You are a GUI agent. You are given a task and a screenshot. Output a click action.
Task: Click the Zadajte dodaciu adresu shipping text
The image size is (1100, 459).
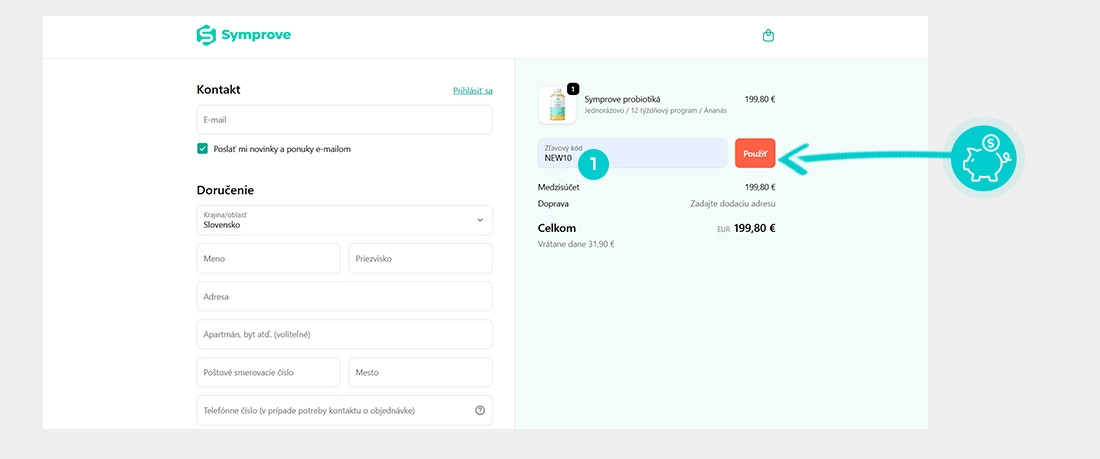tap(732, 204)
